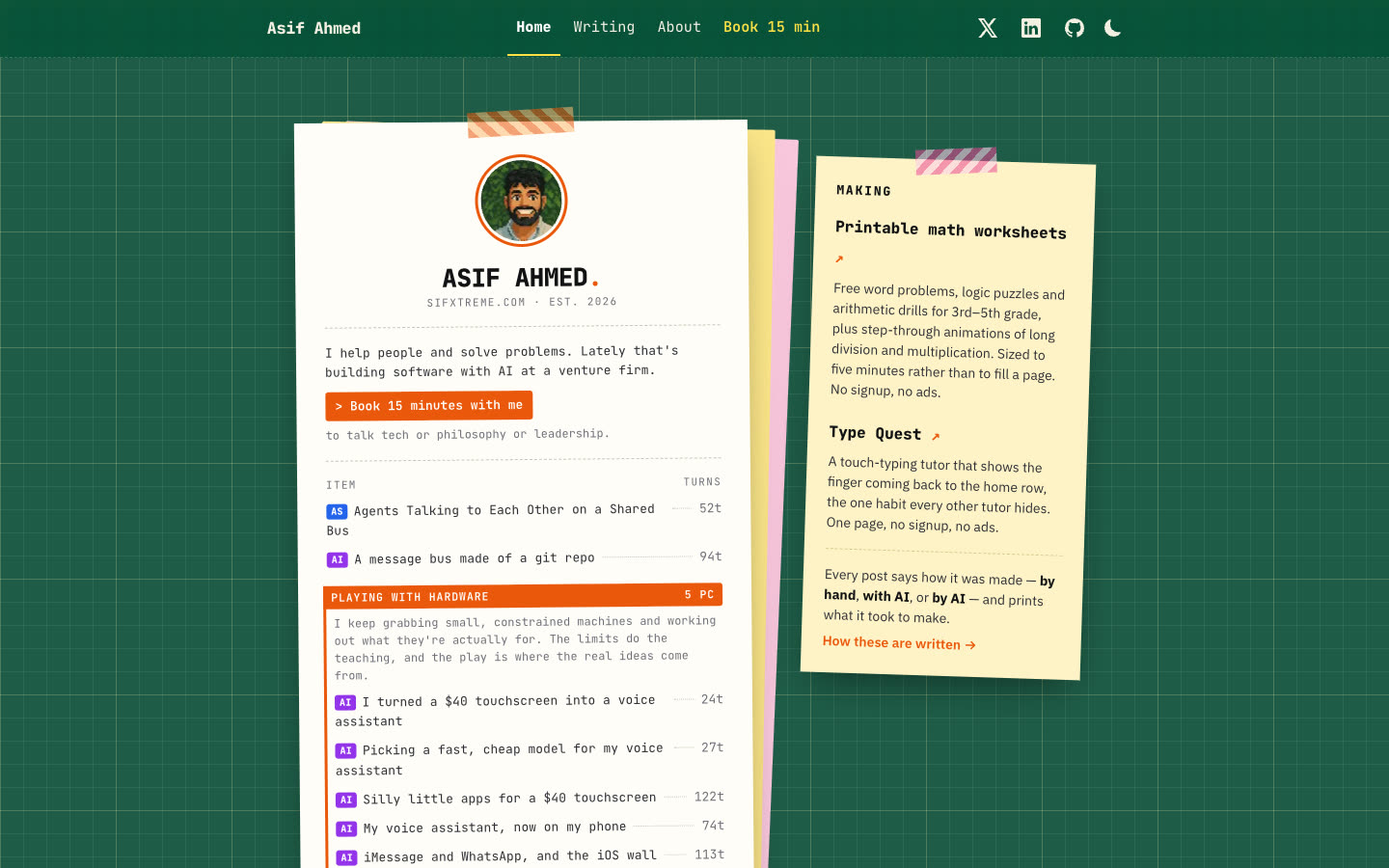Click the MAKING label on the yellow note

tap(864, 191)
